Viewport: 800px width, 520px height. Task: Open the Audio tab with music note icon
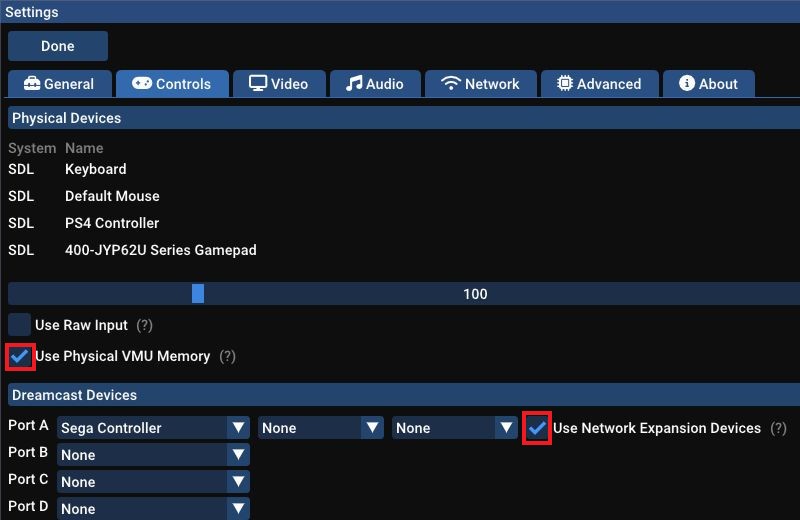pyautogui.click(x=375, y=84)
